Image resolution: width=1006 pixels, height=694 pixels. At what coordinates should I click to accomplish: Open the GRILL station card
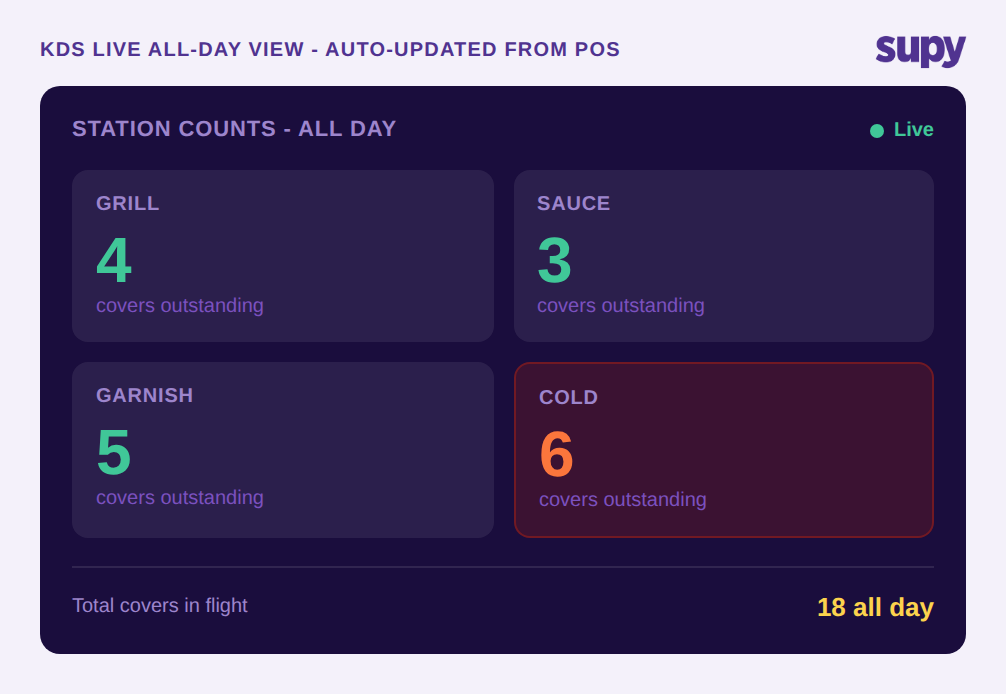(x=283, y=256)
